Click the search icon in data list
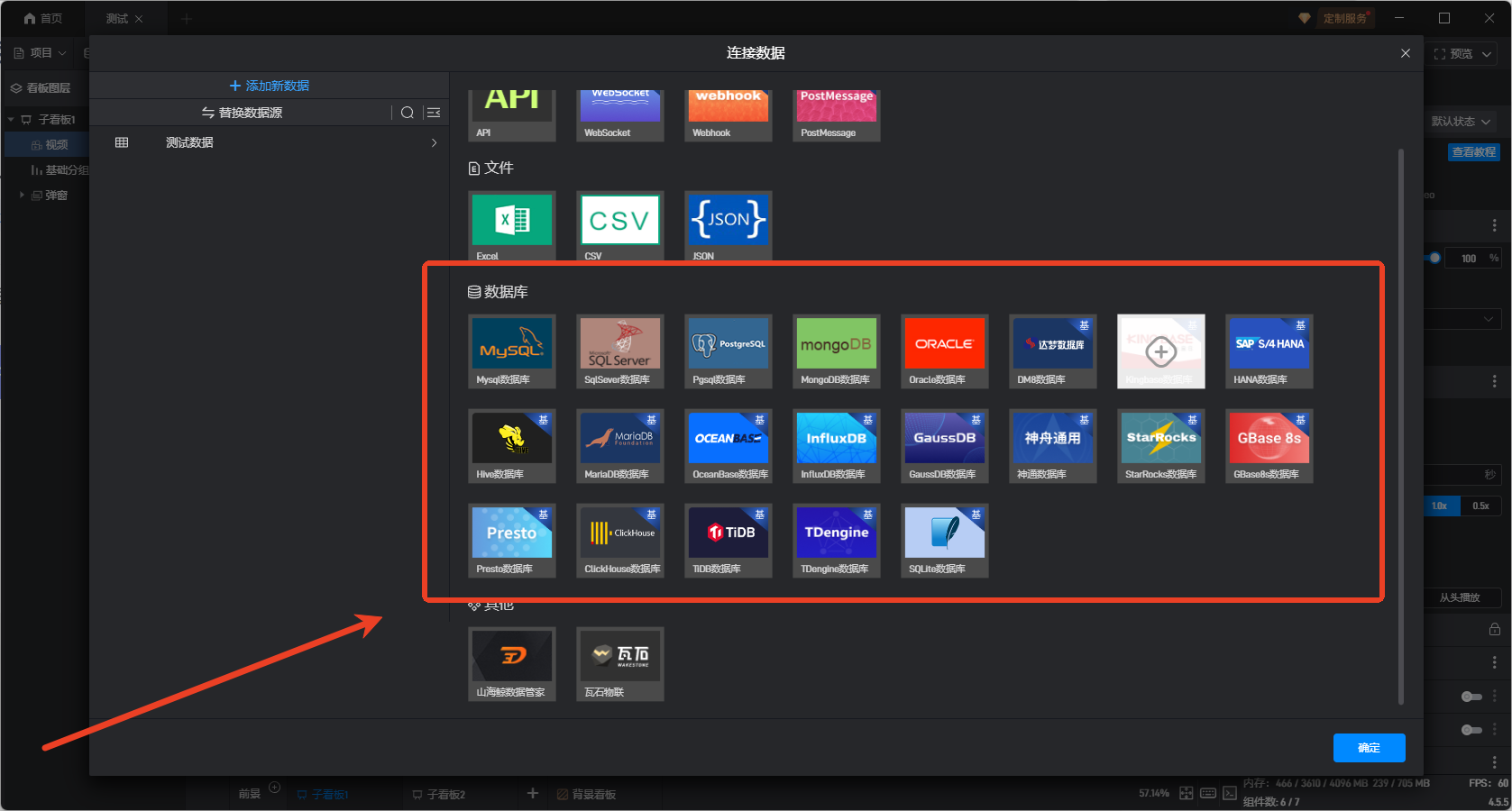 [x=408, y=113]
